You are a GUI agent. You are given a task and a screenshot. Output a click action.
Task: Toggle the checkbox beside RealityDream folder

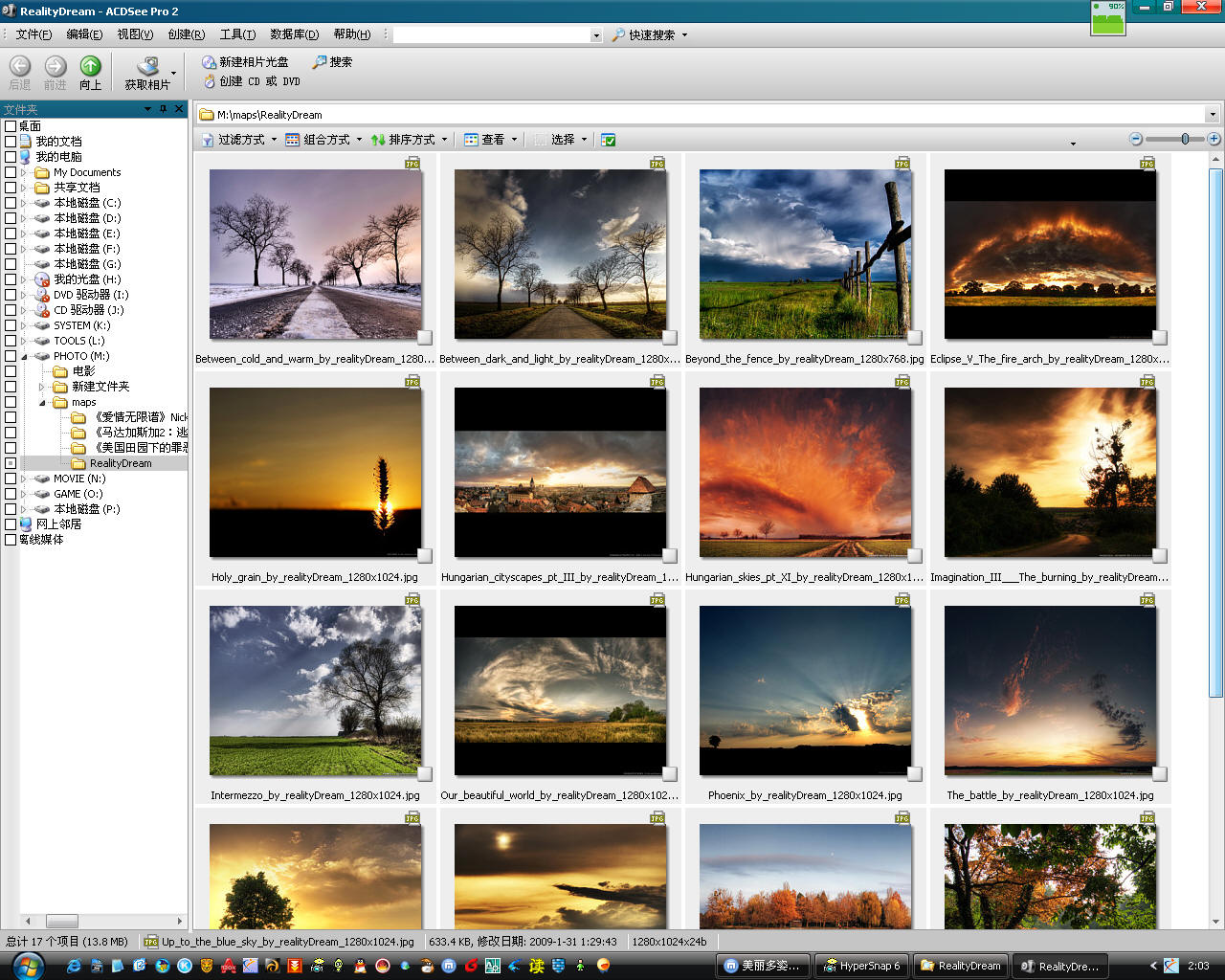click(x=11, y=463)
